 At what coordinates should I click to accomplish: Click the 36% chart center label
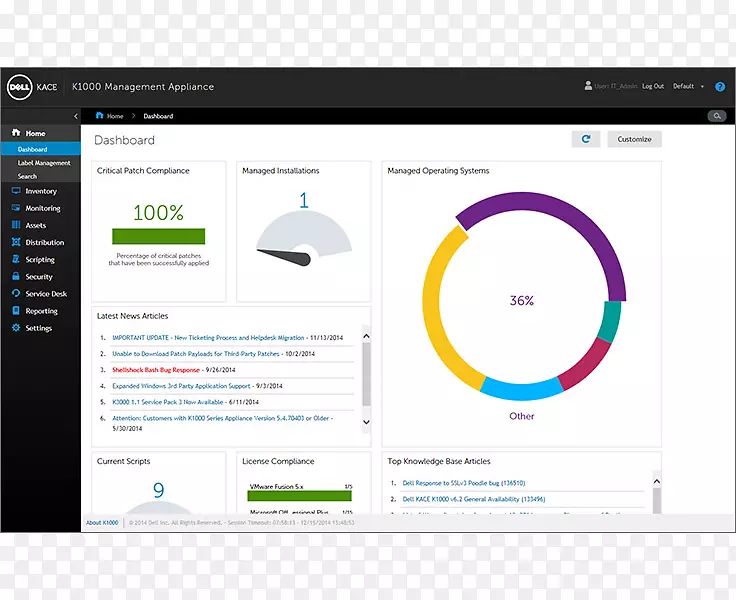coord(522,300)
